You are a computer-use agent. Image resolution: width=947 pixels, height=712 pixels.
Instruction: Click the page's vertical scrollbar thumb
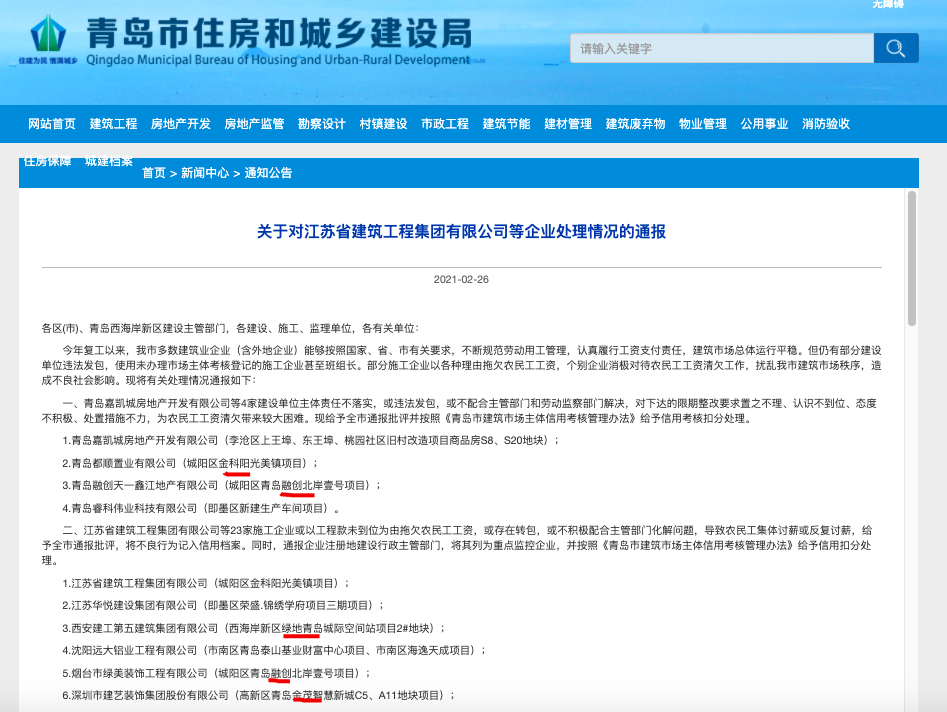[911, 258]
